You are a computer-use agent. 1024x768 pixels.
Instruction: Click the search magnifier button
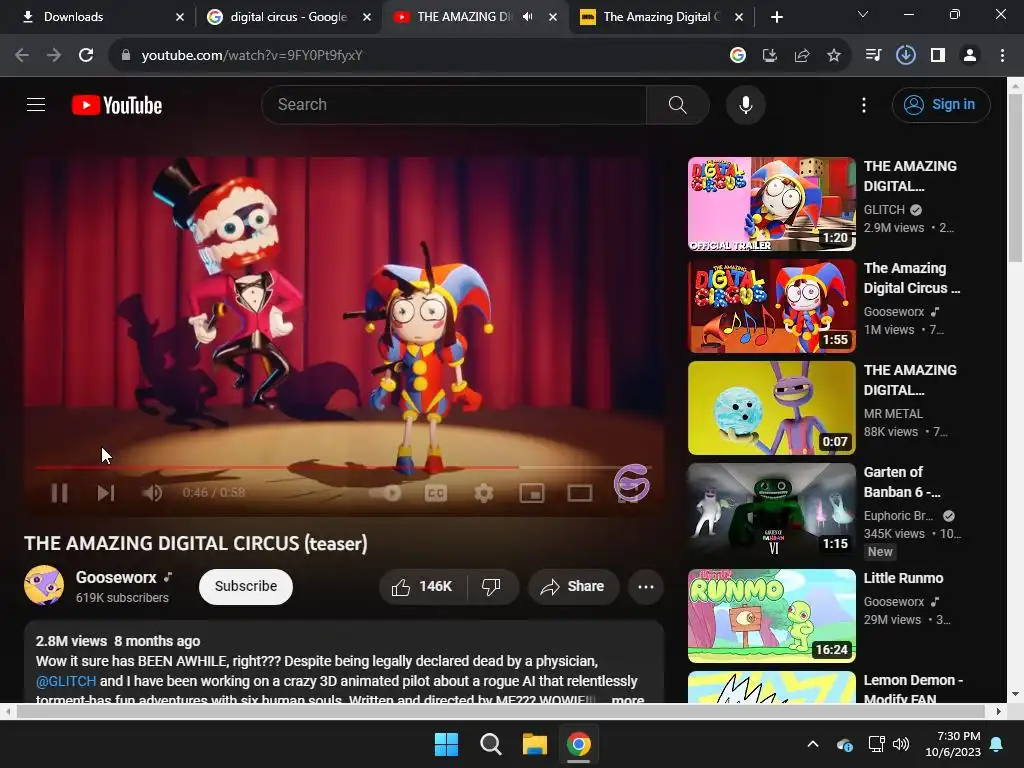tap(677, 104)
